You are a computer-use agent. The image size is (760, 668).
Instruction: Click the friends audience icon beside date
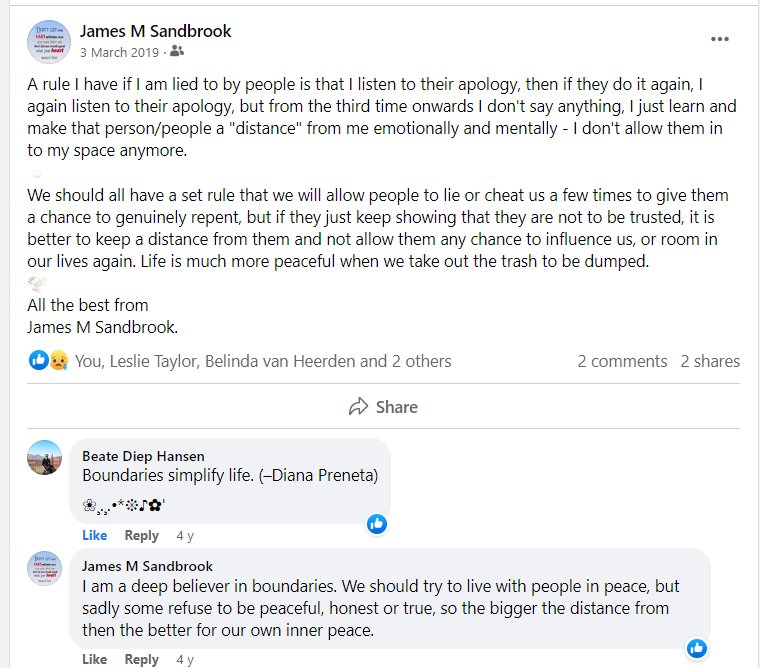pos(177,51)
